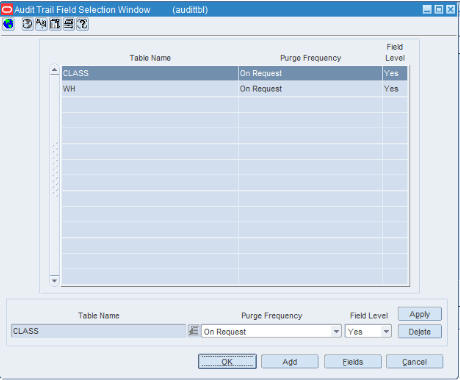Click the print toolbar icon
Viewport: 460px width, 380px height.
coord(69,24)
